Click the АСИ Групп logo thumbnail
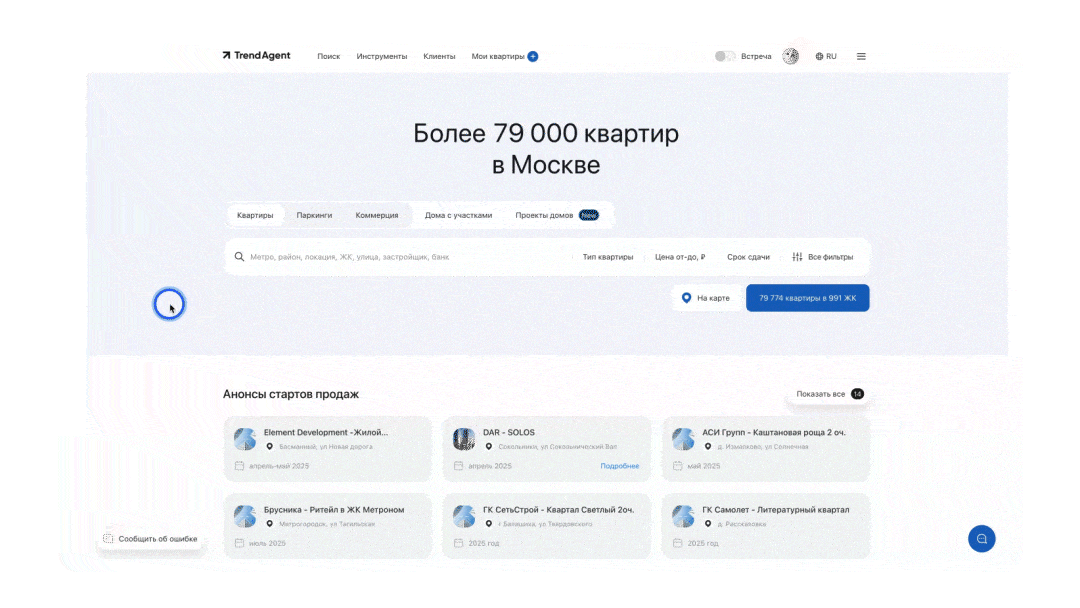 [683, 439]
